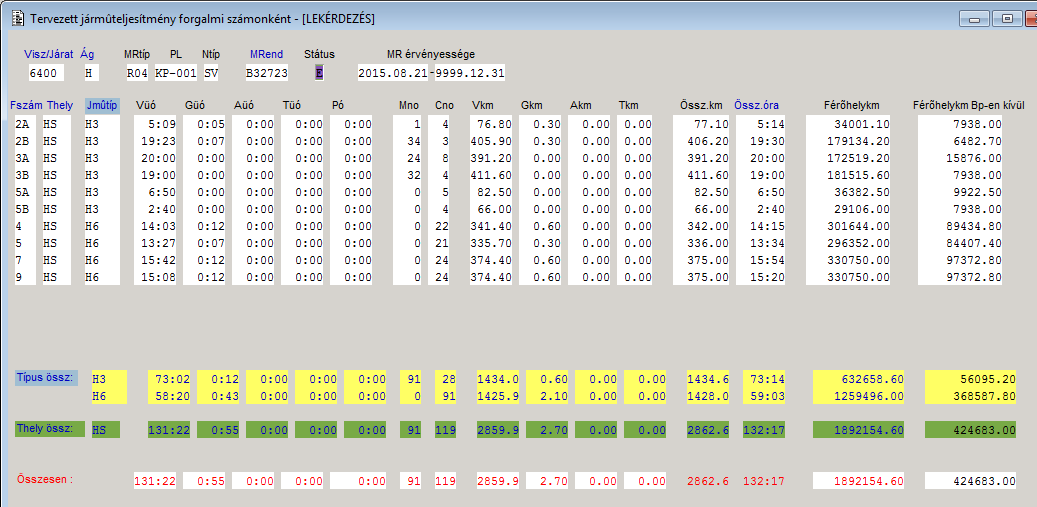Click the MRtíp field showing R04
1037x507 pixels.
[x=138, y=73]
